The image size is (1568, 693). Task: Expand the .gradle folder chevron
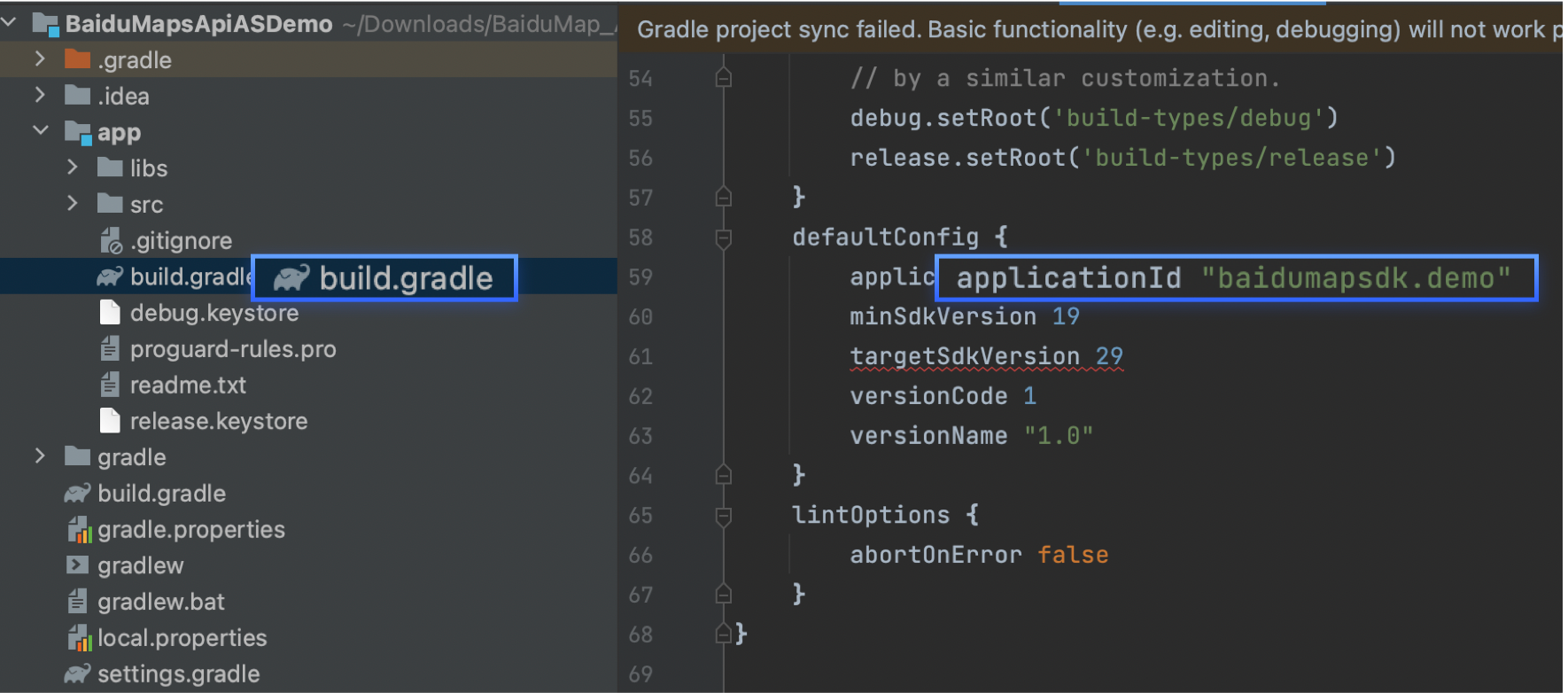click(x=40, y=59)
